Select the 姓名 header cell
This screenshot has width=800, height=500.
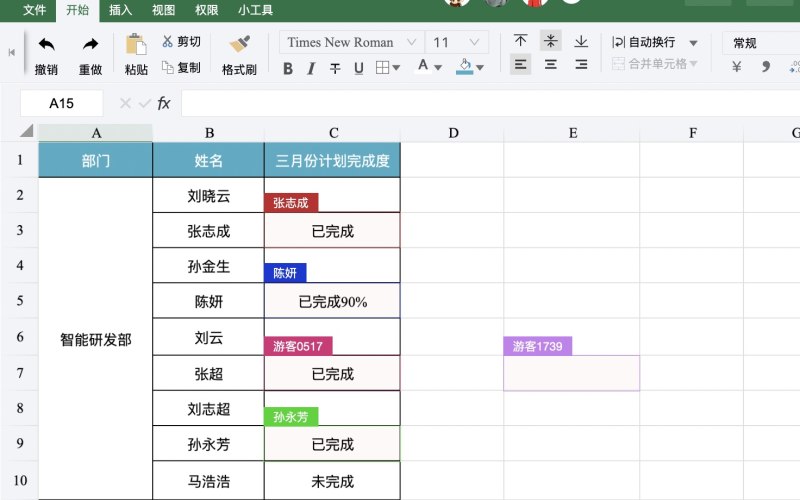(208, 160)
